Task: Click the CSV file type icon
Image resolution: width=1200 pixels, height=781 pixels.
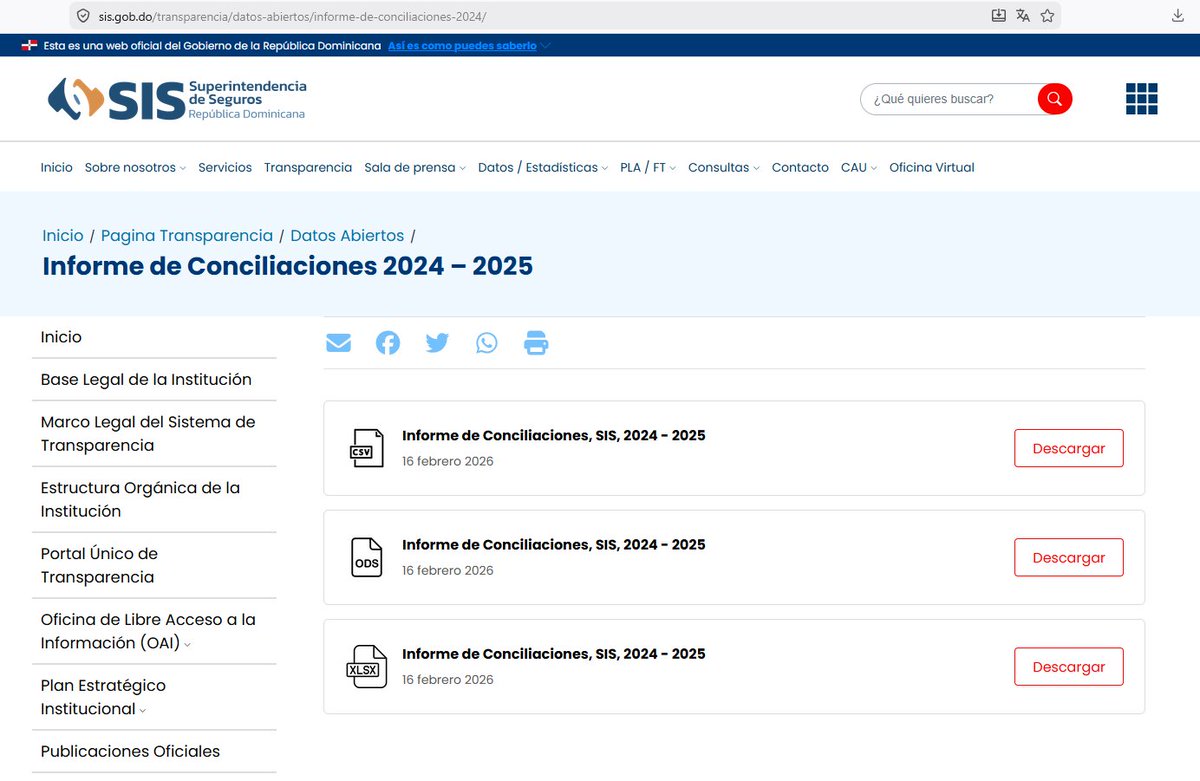Action: tap(367, 448)
